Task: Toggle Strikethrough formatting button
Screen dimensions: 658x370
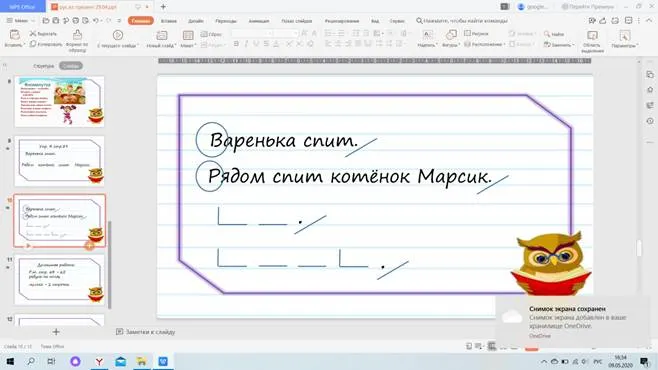Action: [266, 44]
